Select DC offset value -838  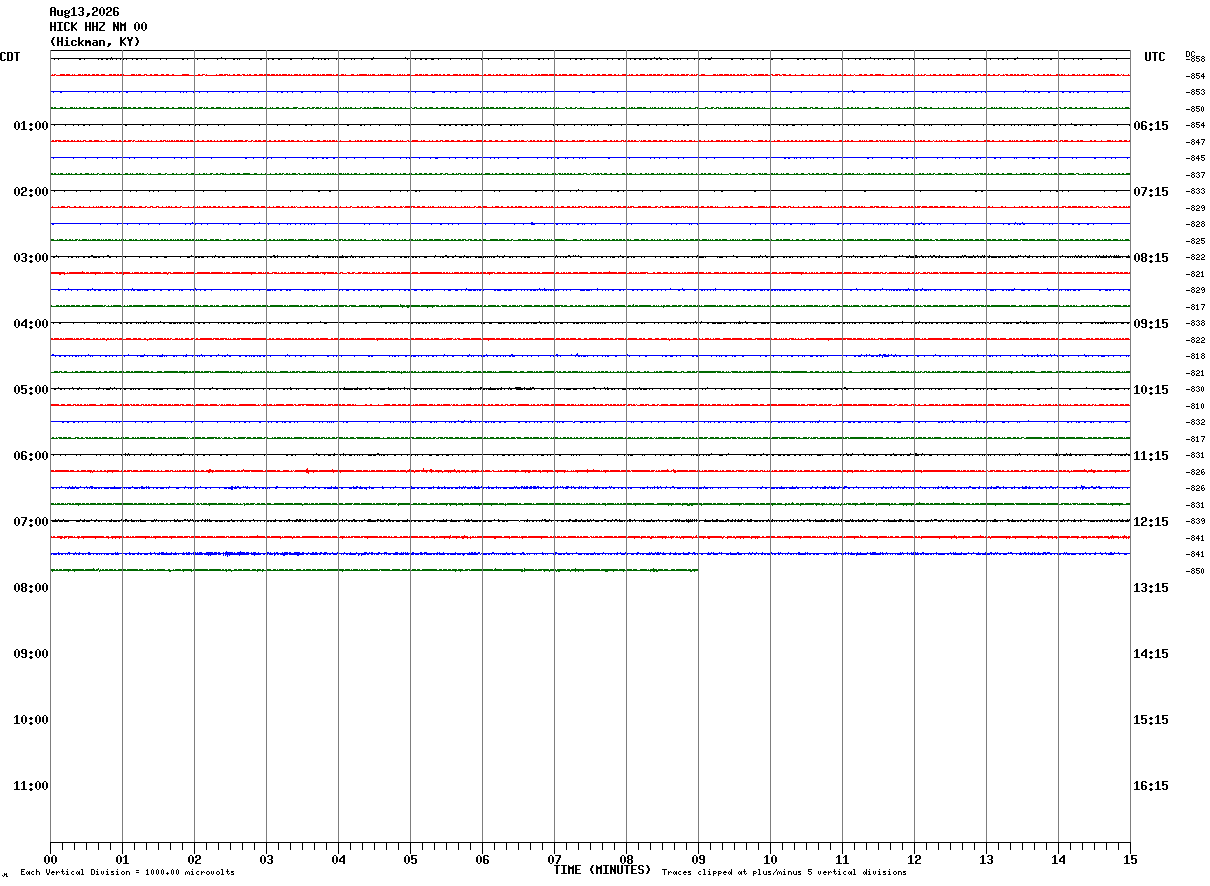click(x=1196, y=324)
